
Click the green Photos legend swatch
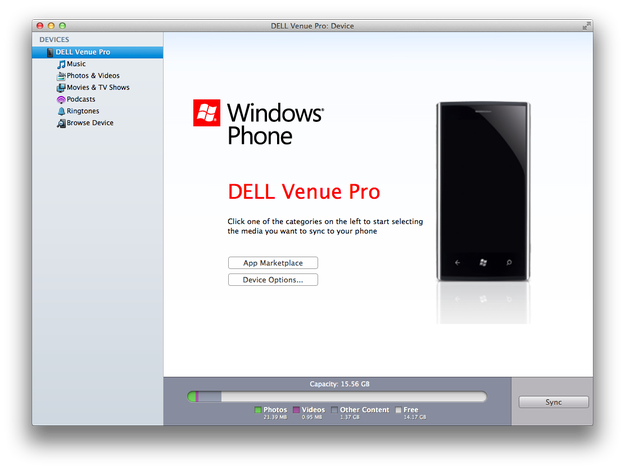(x=258, y=410)
